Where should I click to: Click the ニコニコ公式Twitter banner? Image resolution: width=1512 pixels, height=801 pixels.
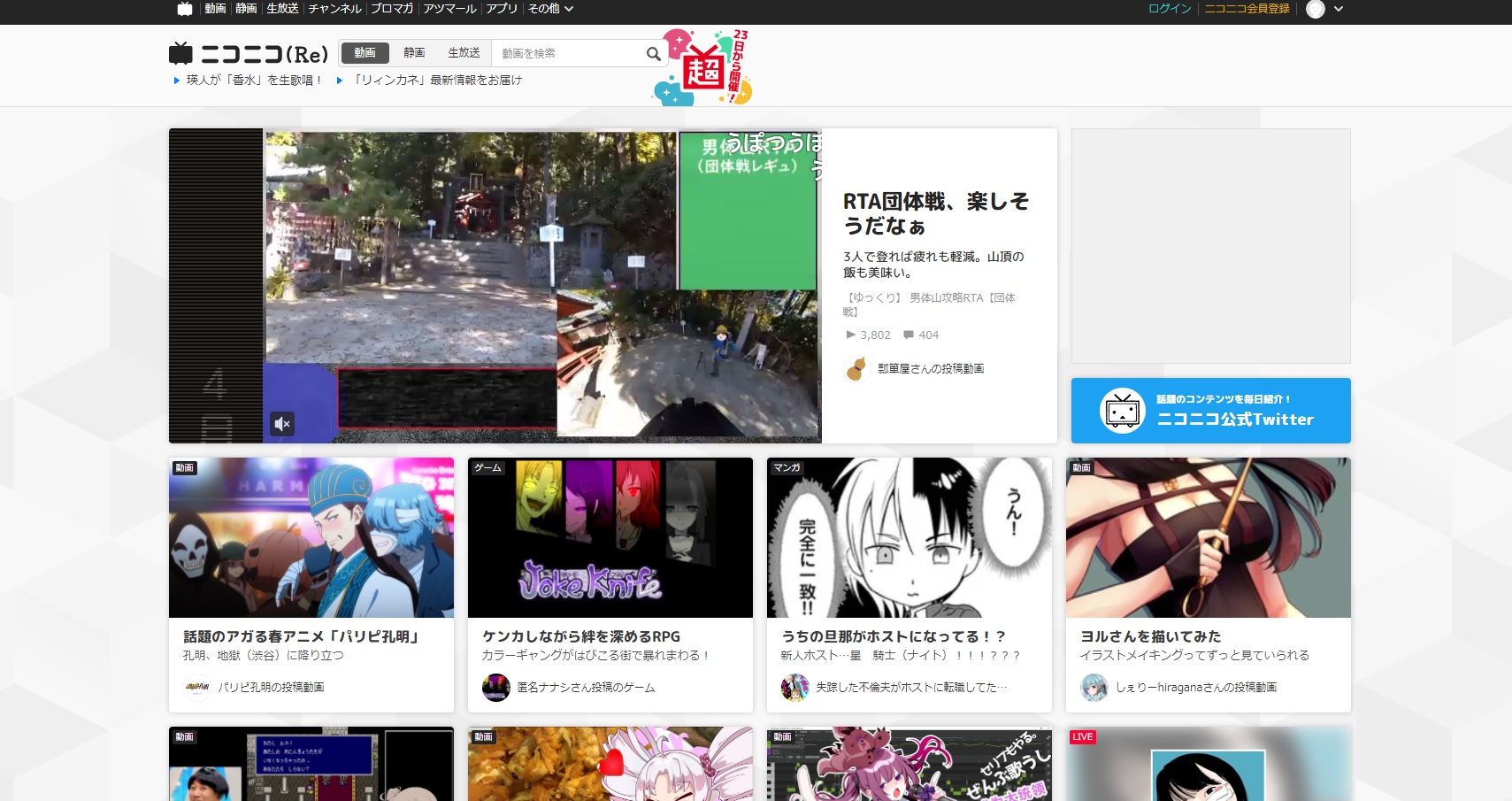pos(1210,411)
